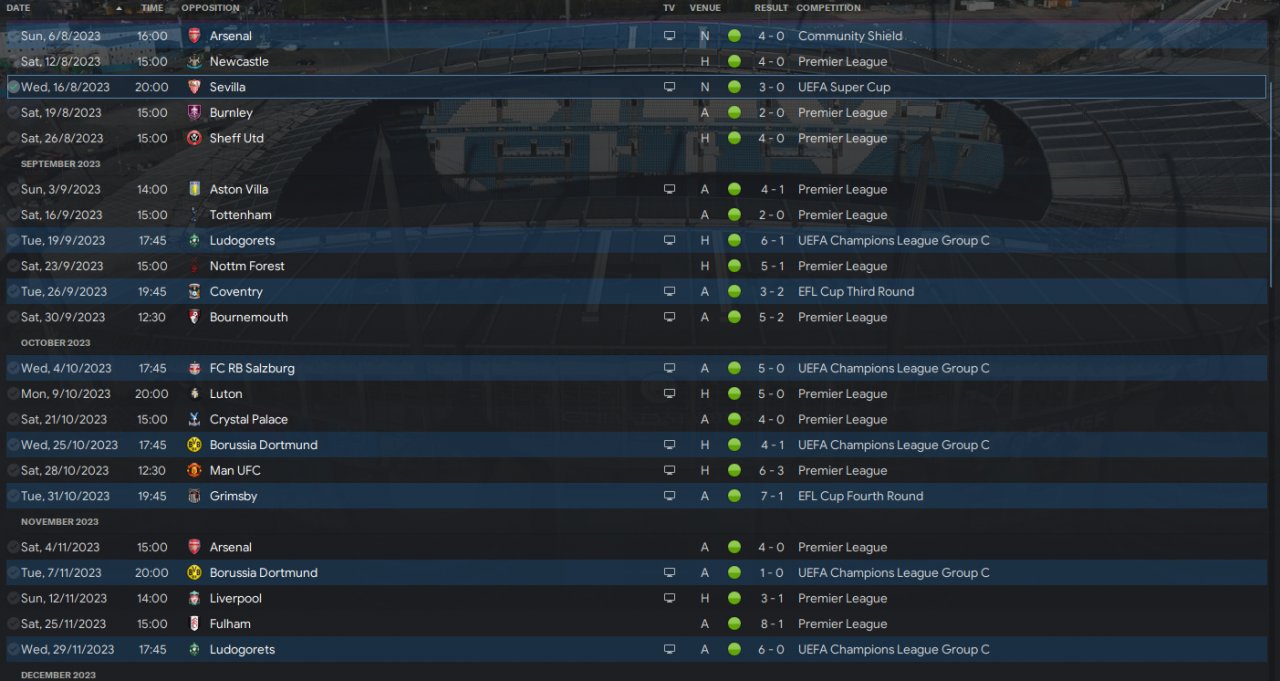This screenshot has height=681, width=1280.
Task: Sort the list by Competition column header
Action: click(828, 8)
